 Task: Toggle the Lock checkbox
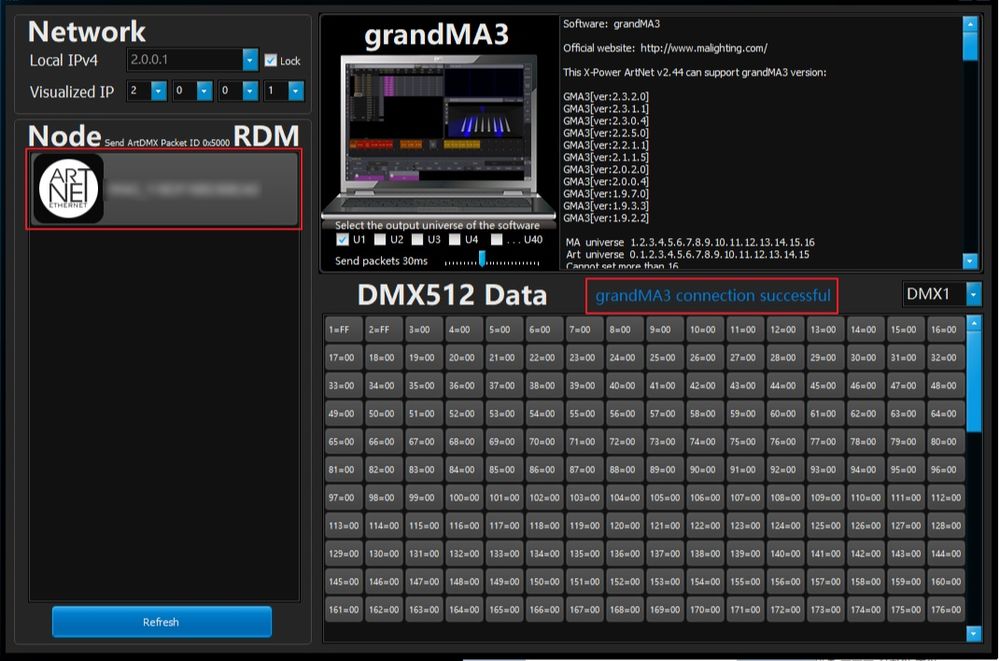point(270,60)
